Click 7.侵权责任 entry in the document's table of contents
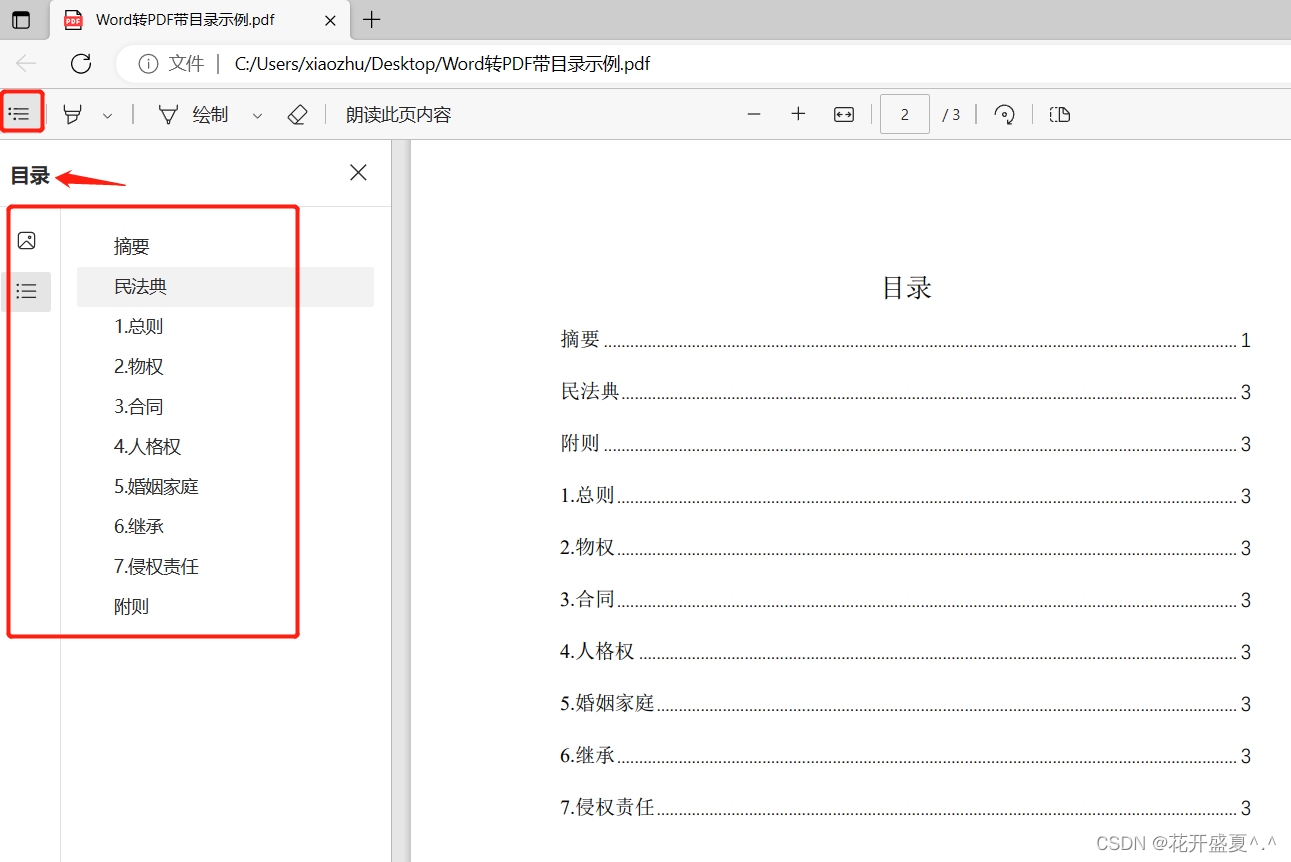This screenshot has height=862, width=1291. point(905,808)
